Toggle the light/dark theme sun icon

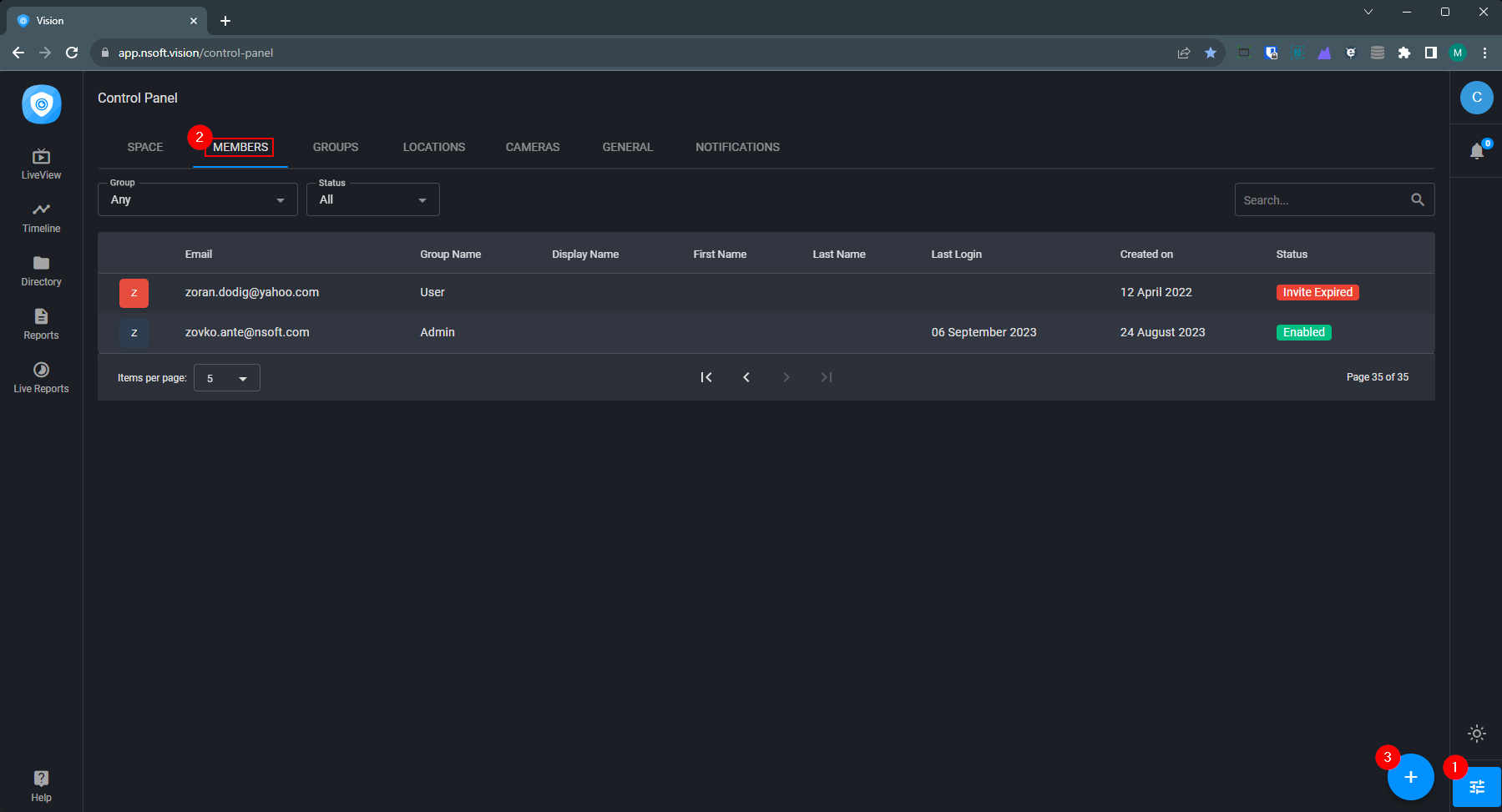pyautogui.click(x=1476, y=734)
